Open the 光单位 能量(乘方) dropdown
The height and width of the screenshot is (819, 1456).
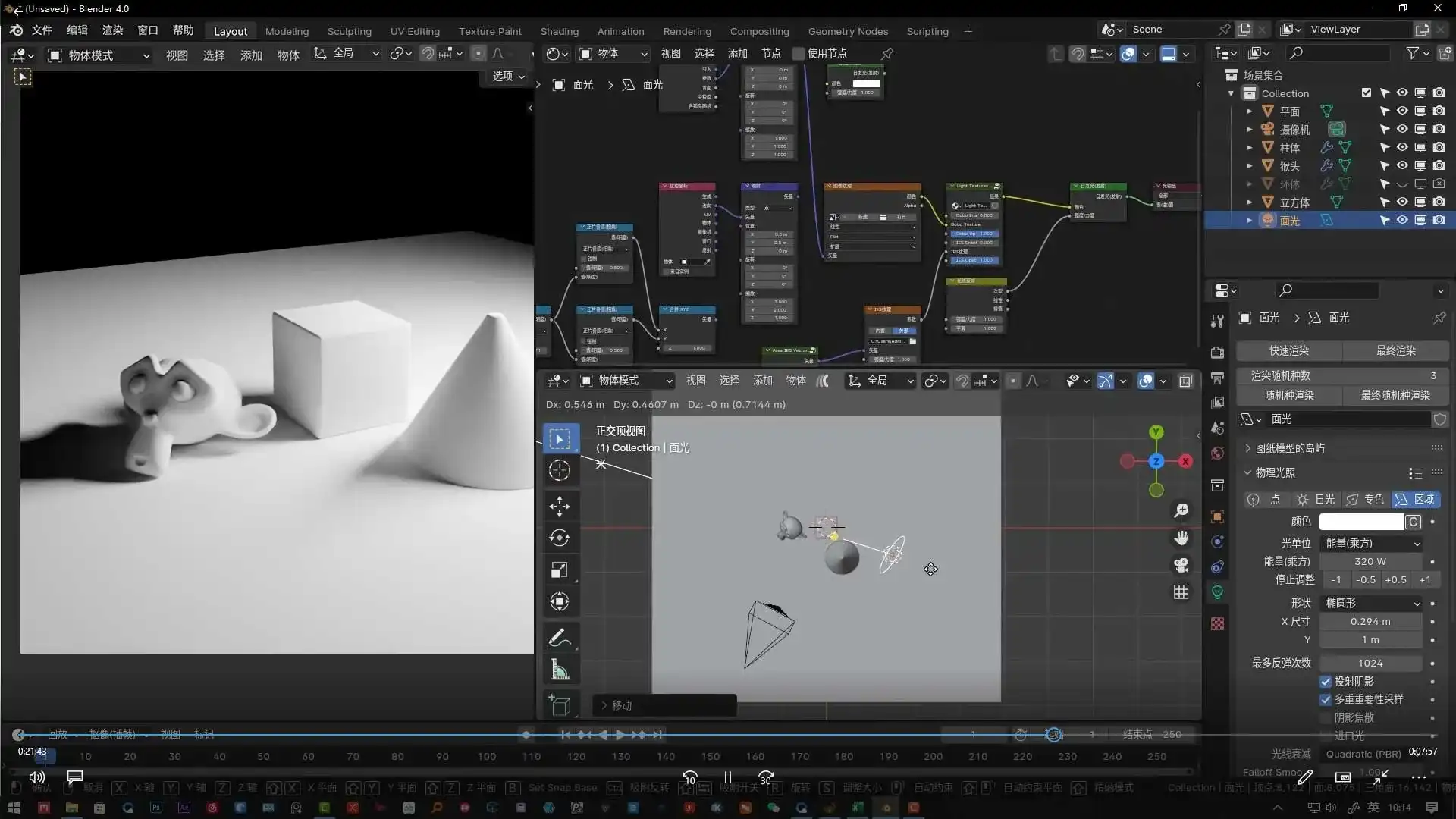click(1372, 543)
